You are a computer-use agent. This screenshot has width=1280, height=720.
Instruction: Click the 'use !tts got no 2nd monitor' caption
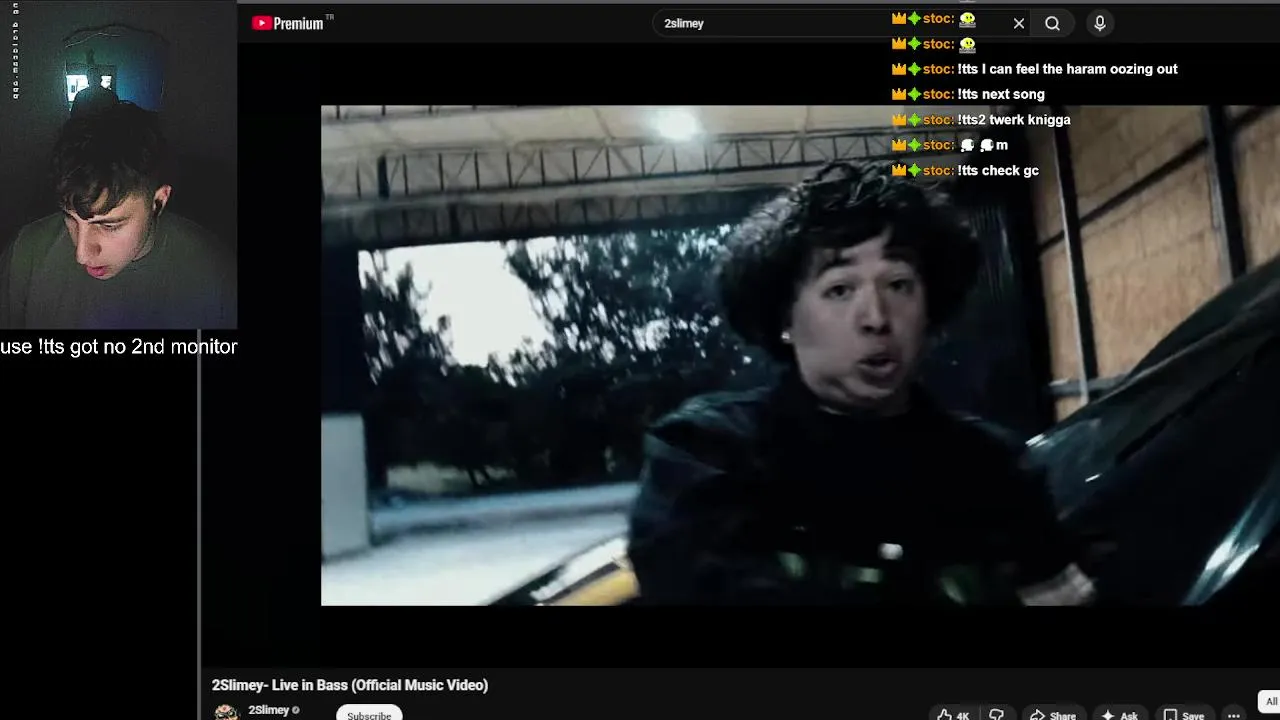click(x=119, y=347)
